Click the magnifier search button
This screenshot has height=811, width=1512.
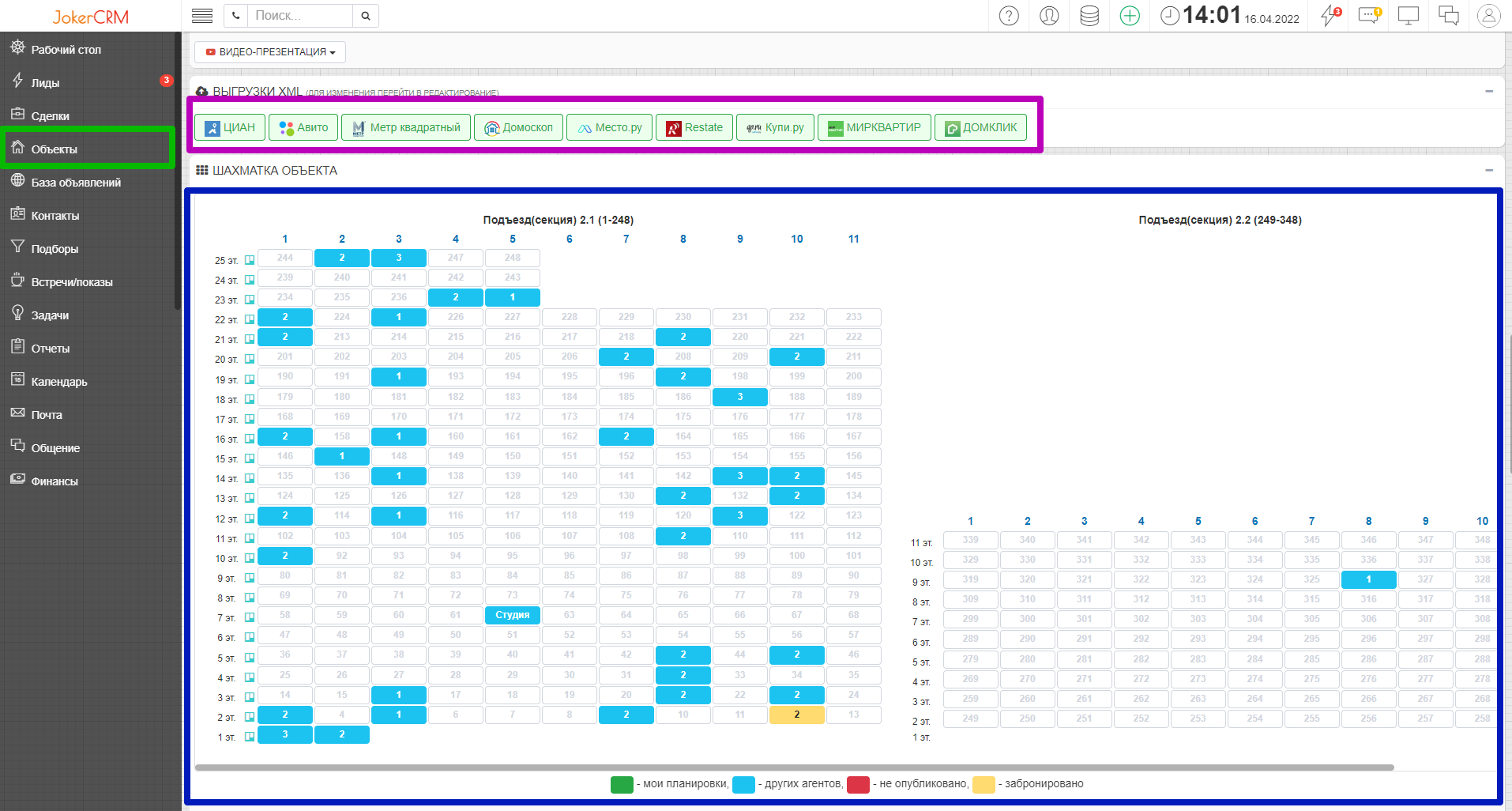click(x=366, y=16)
